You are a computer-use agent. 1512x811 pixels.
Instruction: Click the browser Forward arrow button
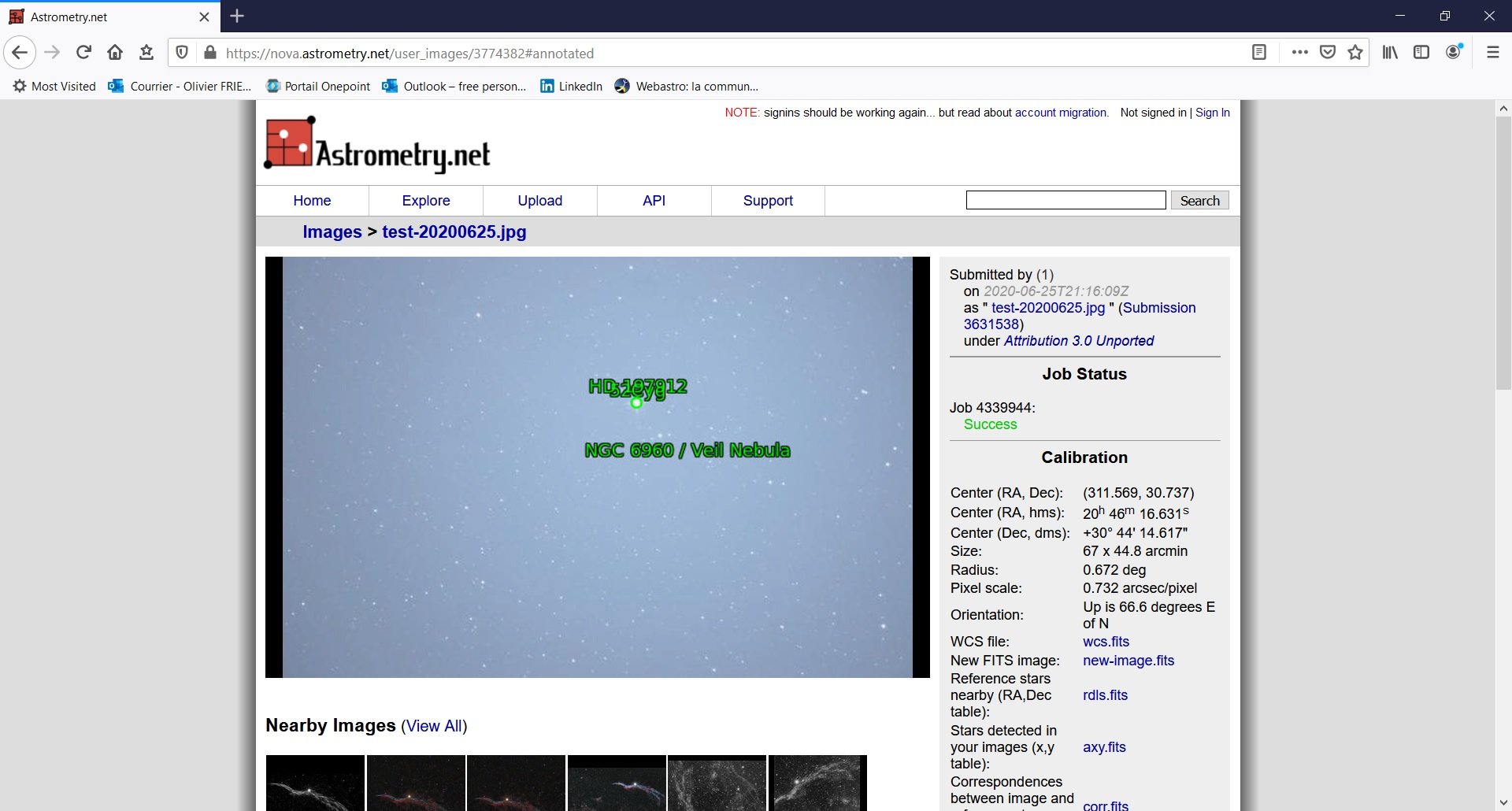point(52,53)
